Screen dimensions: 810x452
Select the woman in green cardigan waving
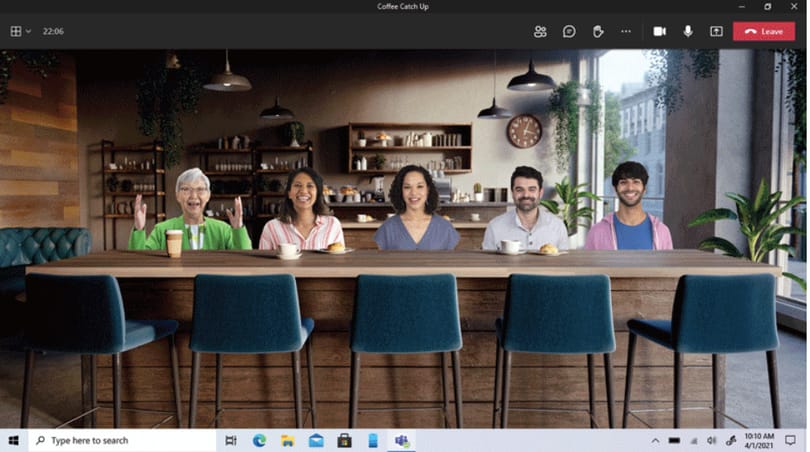(x=191, y=211)
